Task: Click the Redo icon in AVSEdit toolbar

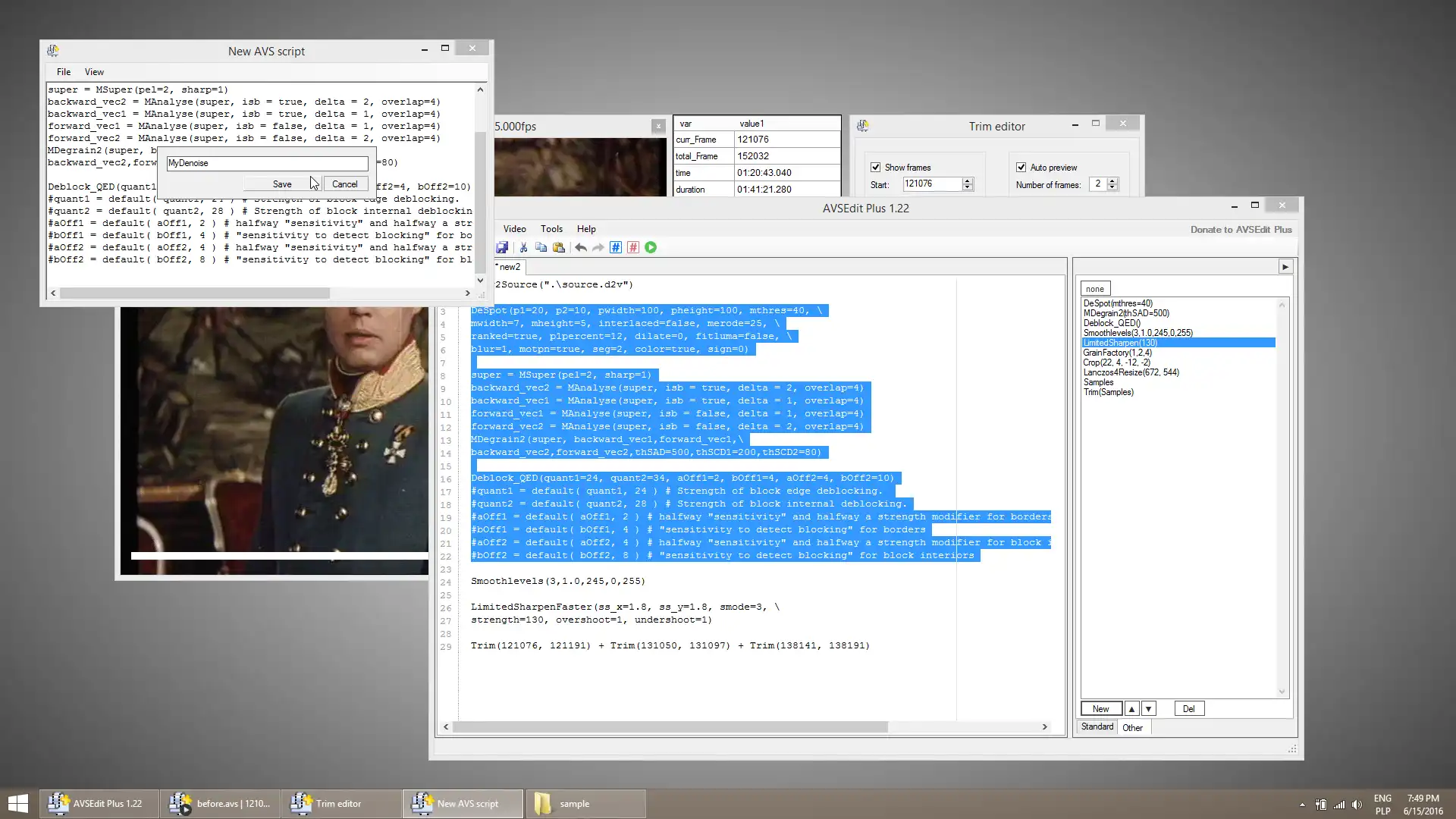Action: [598, 247]
